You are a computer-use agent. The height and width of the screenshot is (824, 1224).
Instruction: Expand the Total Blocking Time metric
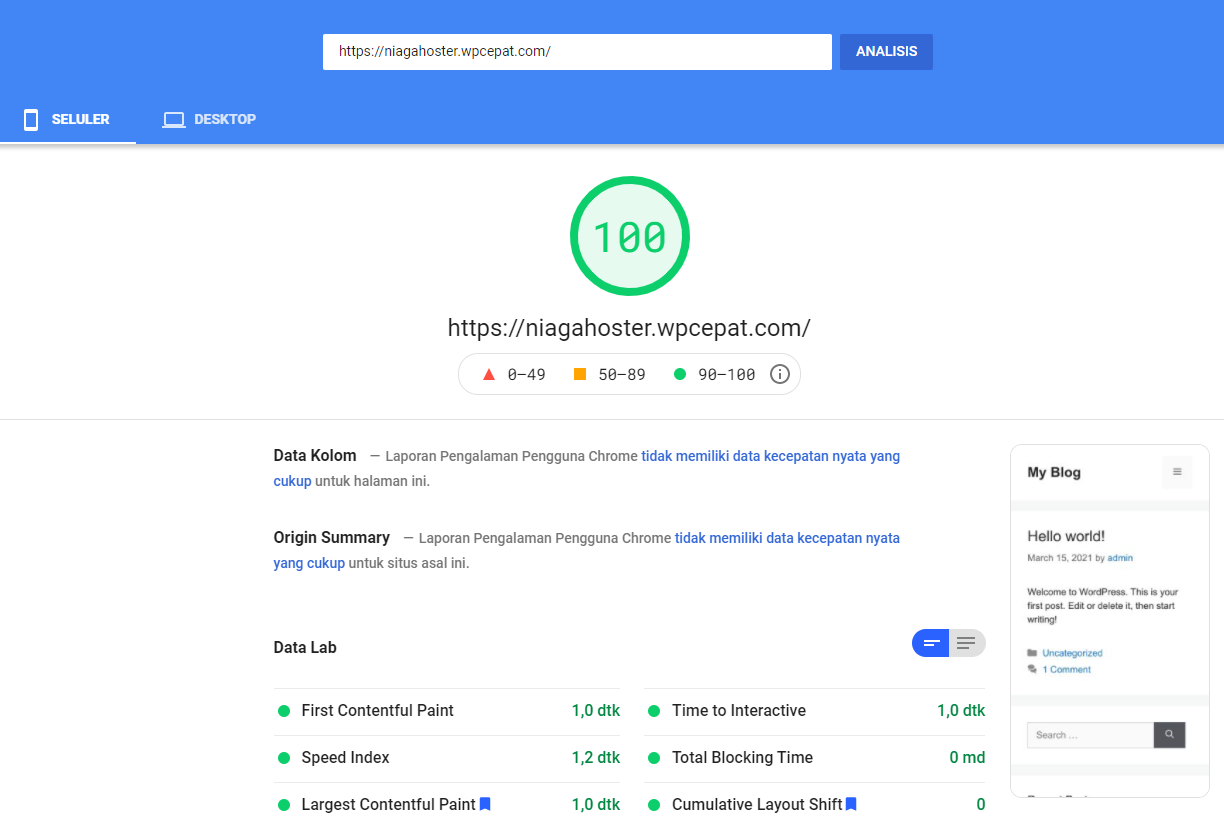click(x=741, y=758)
